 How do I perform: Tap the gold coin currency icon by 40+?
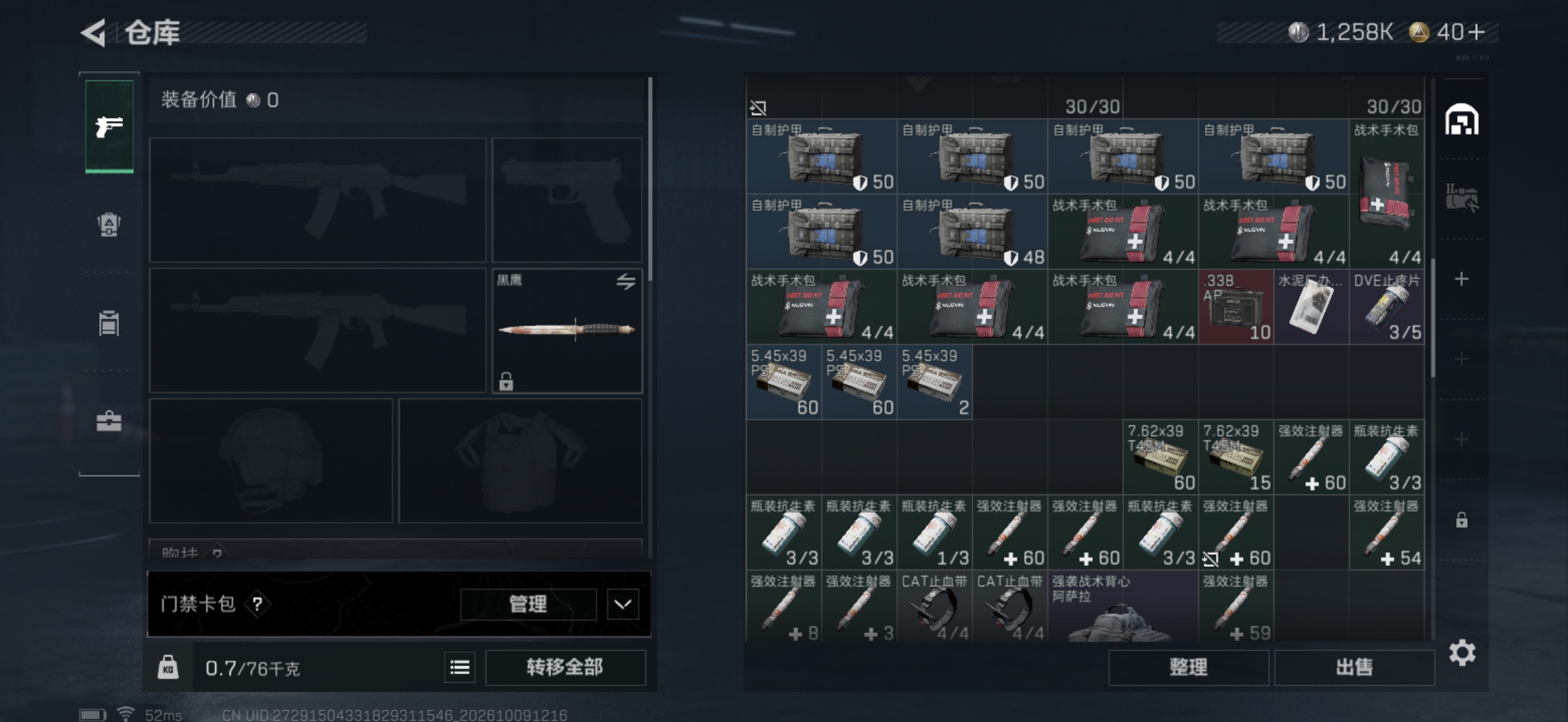(1419, 32)
